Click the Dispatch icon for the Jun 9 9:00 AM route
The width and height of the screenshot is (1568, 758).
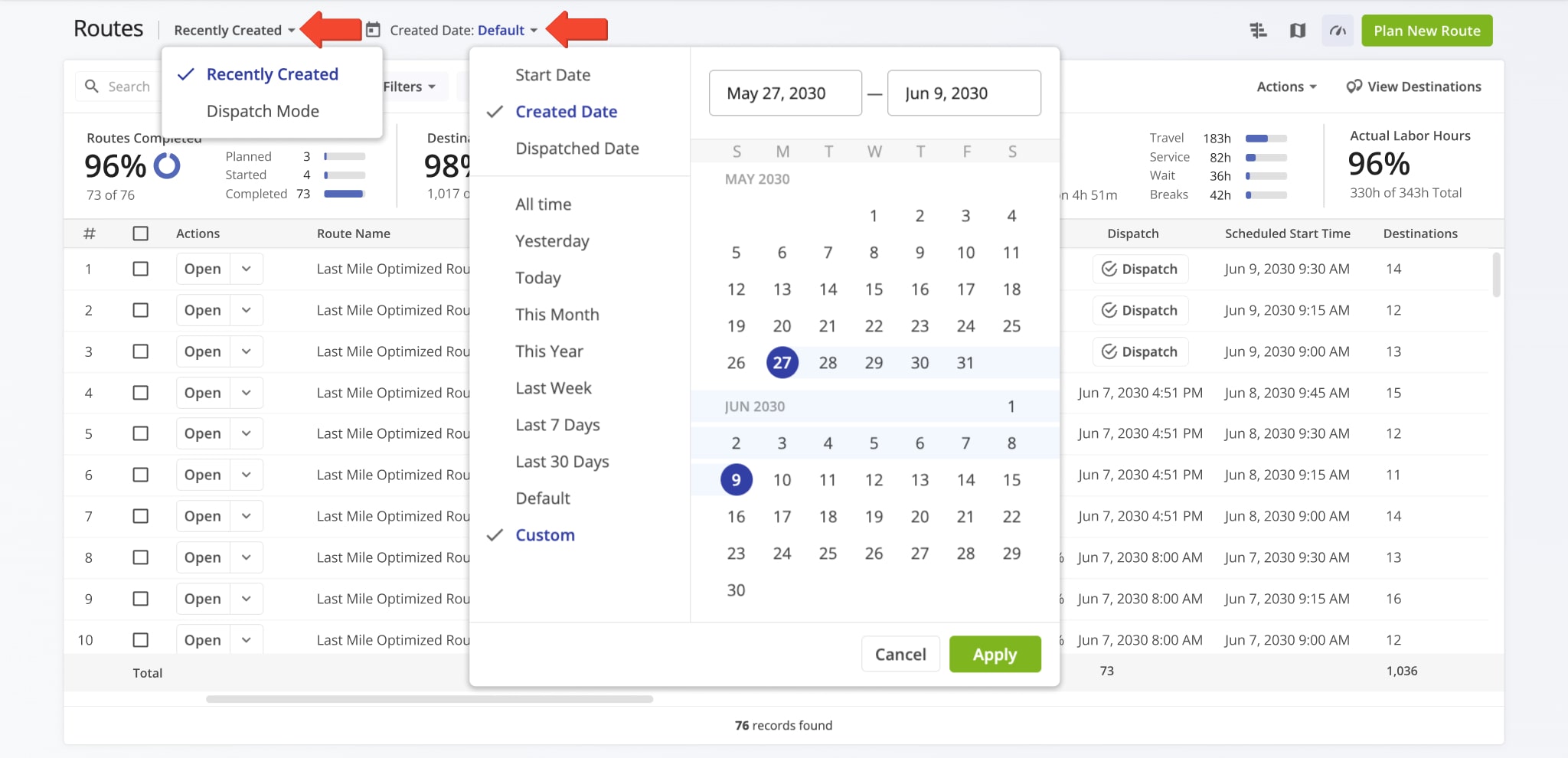tap(1108, 351)
